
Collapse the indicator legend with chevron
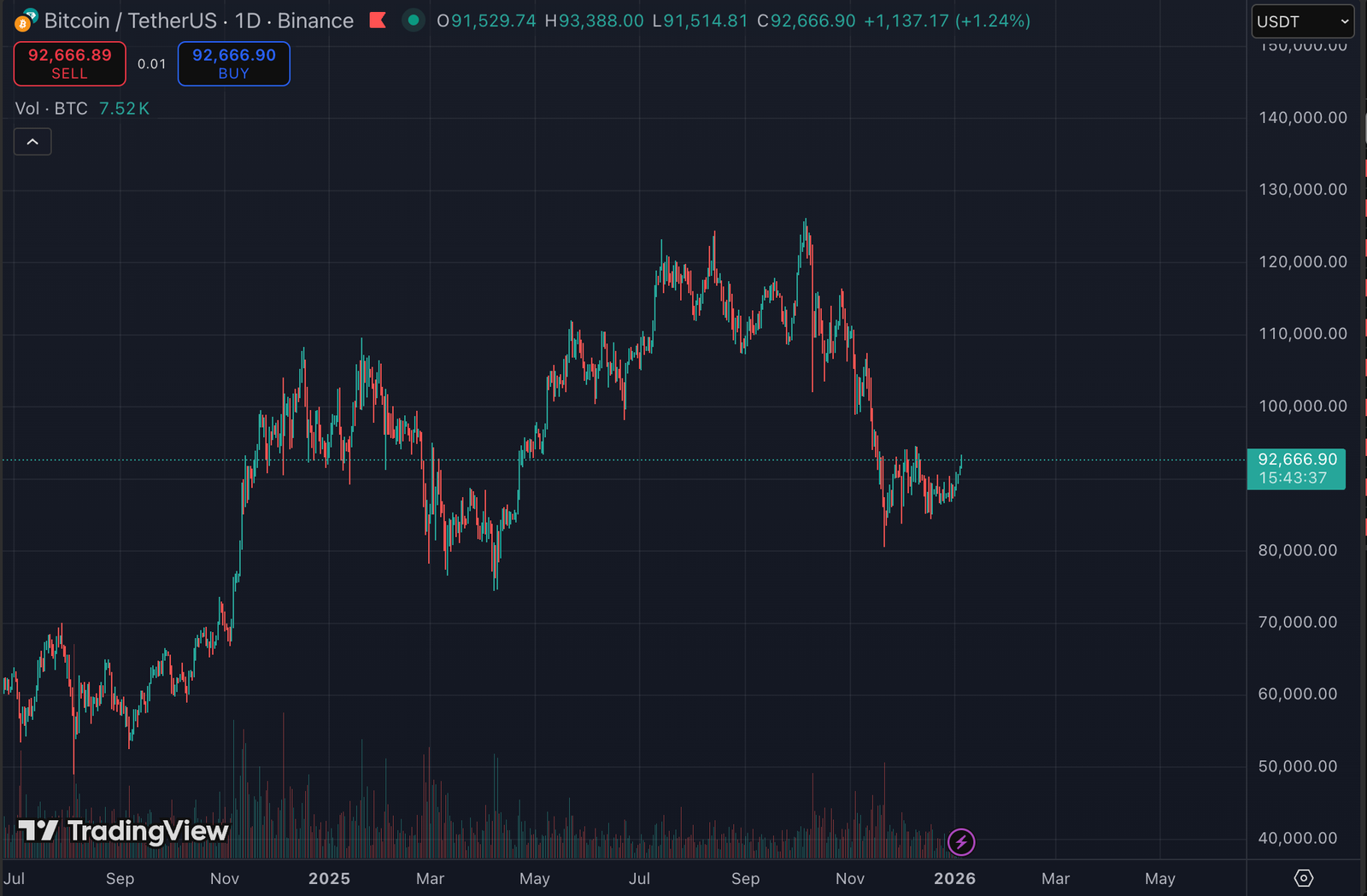(x=32, y=142)
